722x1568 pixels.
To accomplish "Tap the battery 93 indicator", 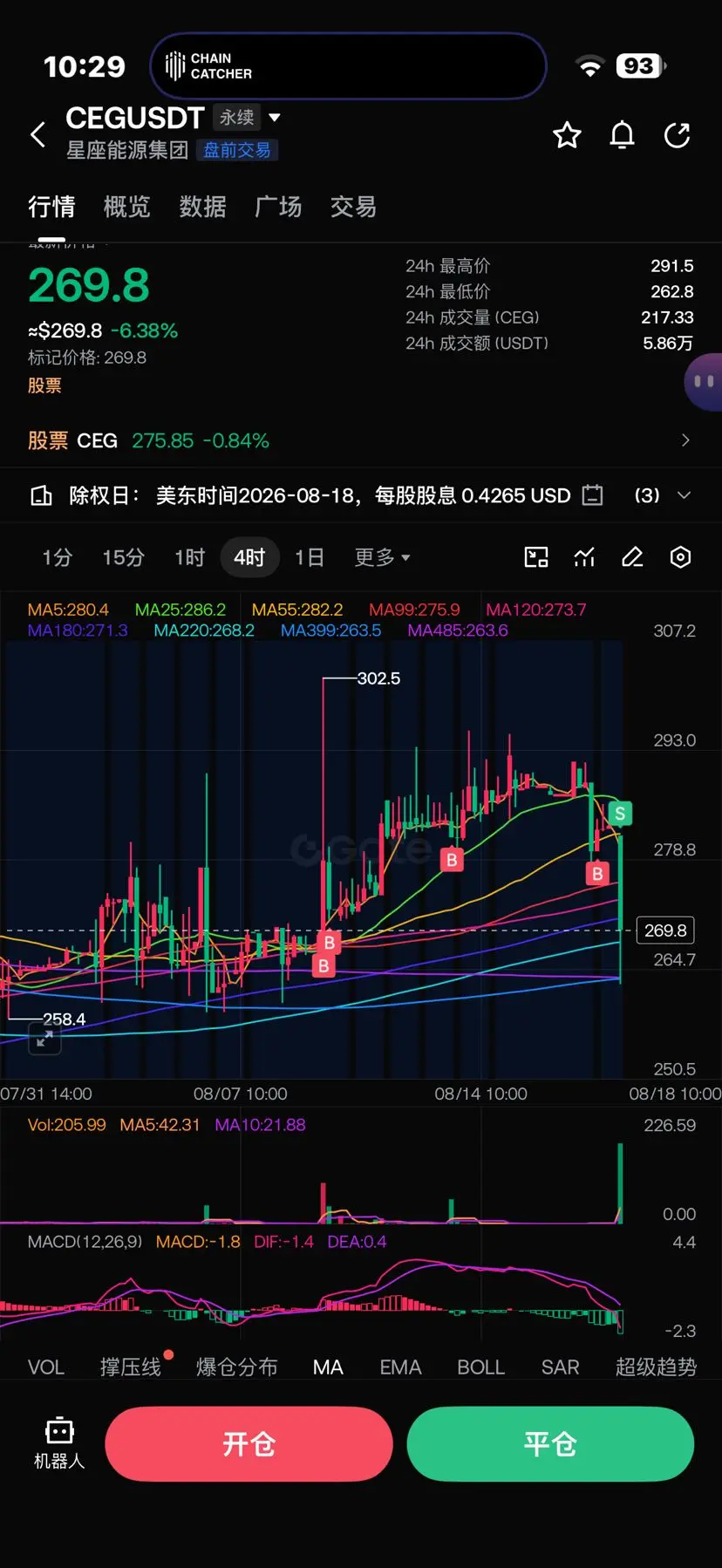I will 641,66.
